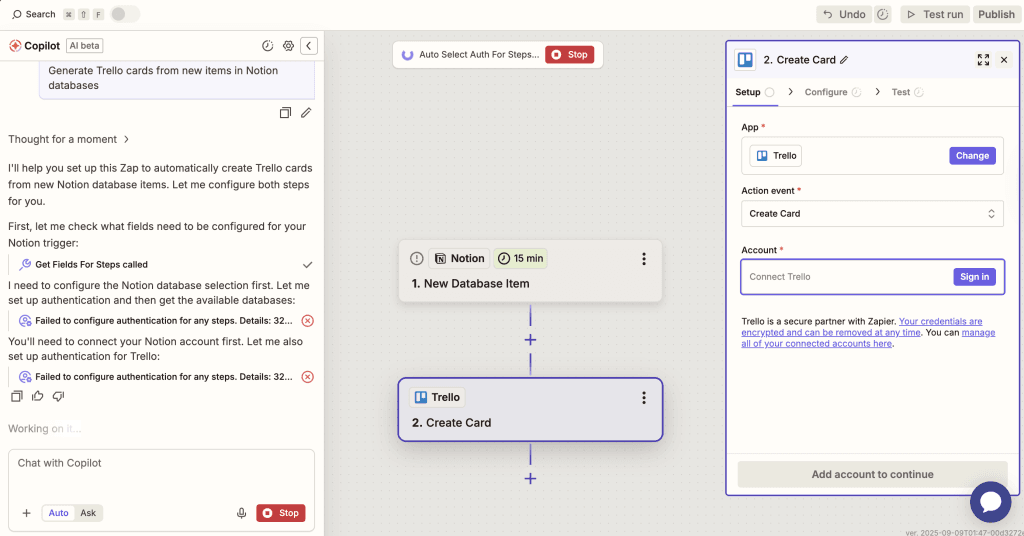Click the 15 min polling badge

click(x=520, y=259)
